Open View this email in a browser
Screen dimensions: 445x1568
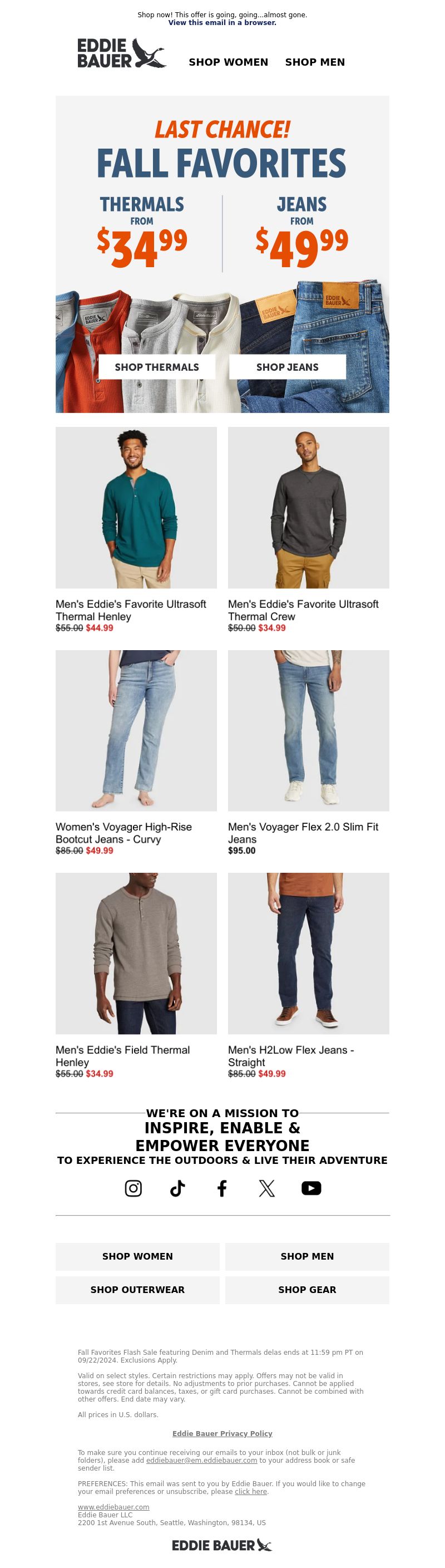pyautogui.click(x=222, y=22)
